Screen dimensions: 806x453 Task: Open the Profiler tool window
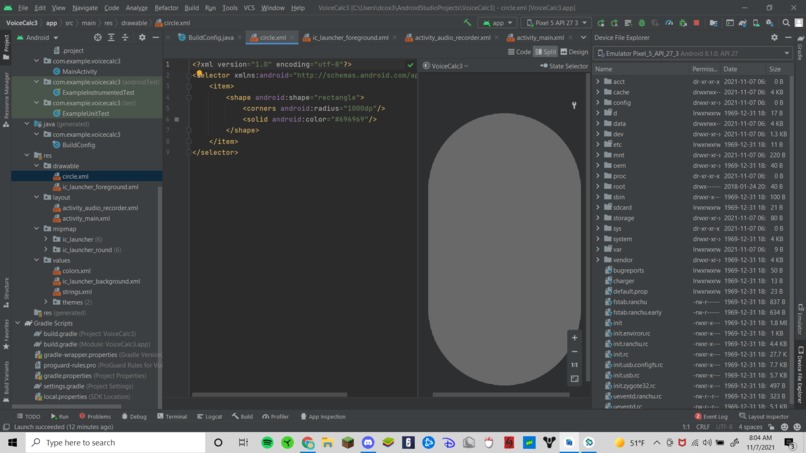(x=276, y=416)
